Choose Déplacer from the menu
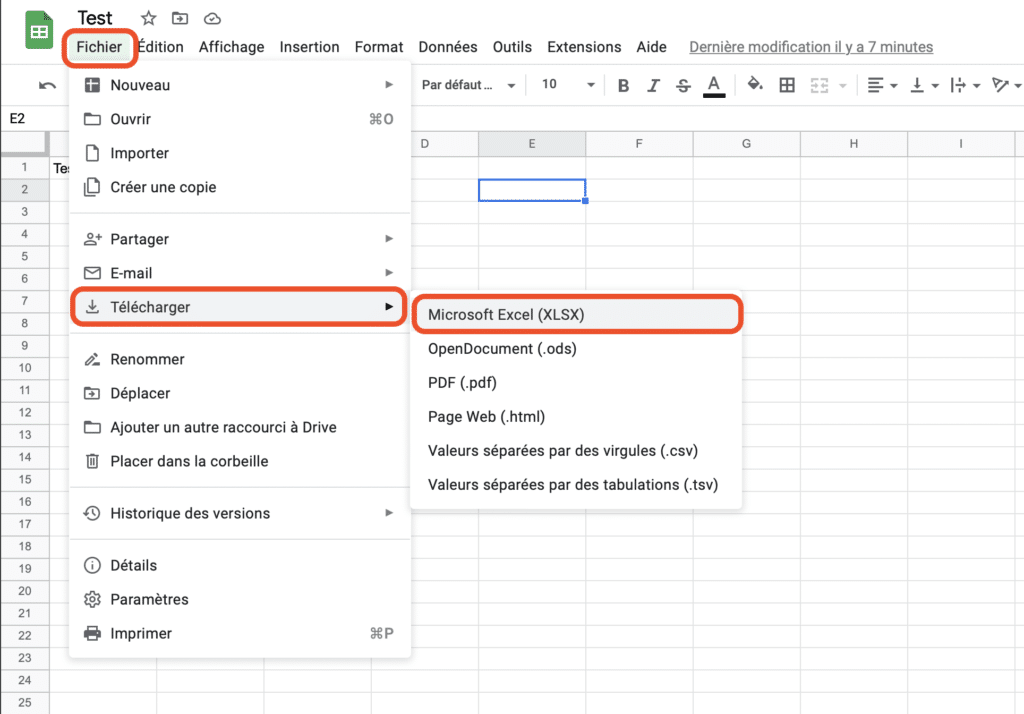1024x714 pixels. 240,393
